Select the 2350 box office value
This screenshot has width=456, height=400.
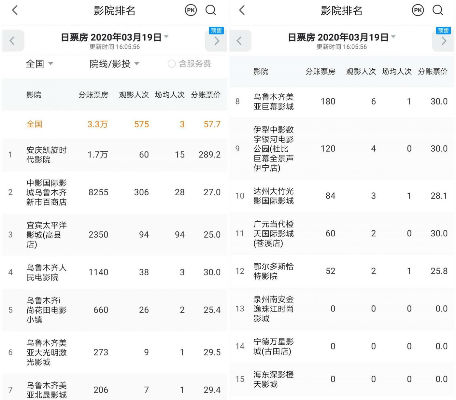point(98,235)
